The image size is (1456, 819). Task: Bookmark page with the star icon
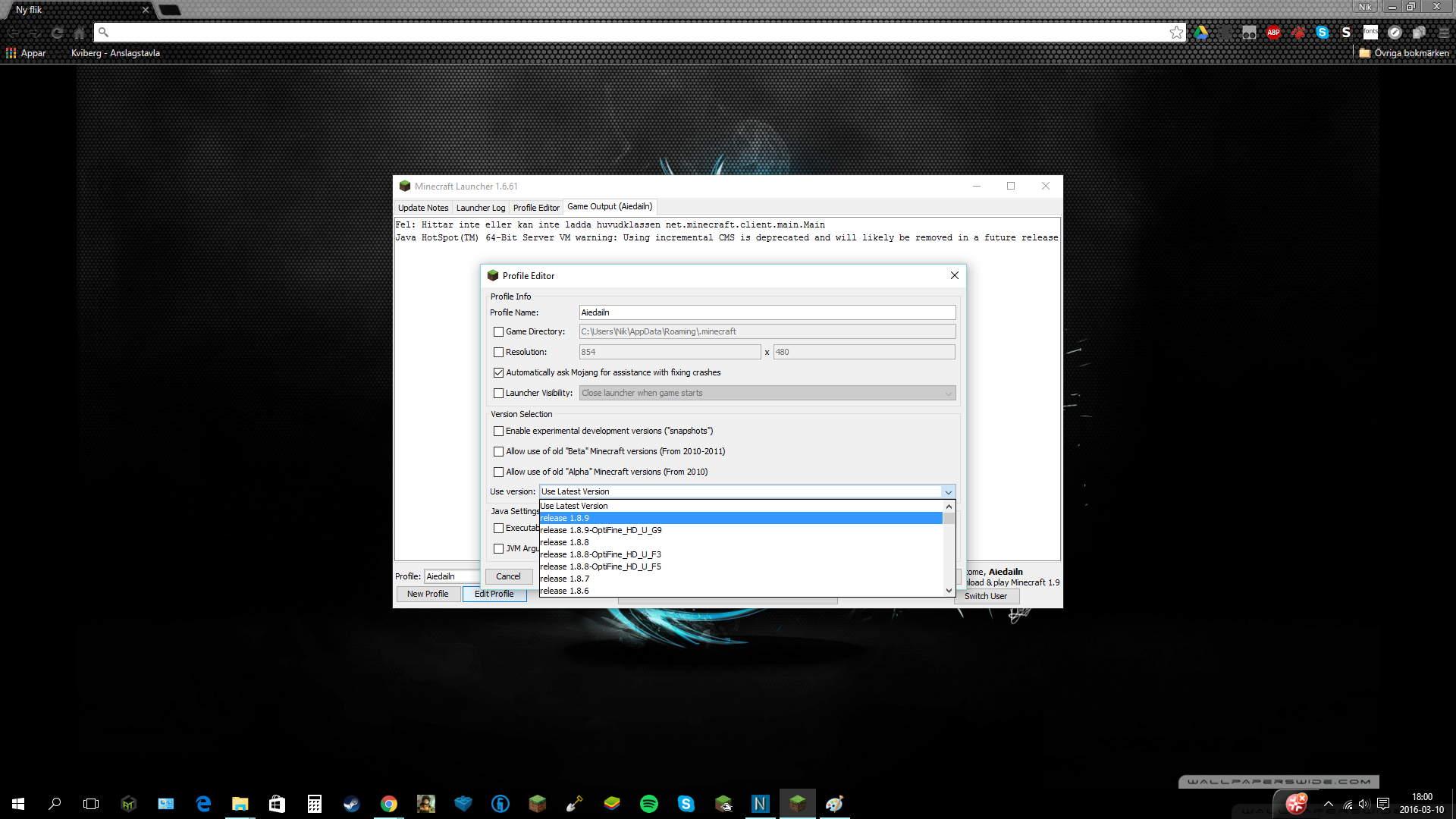1176,33
